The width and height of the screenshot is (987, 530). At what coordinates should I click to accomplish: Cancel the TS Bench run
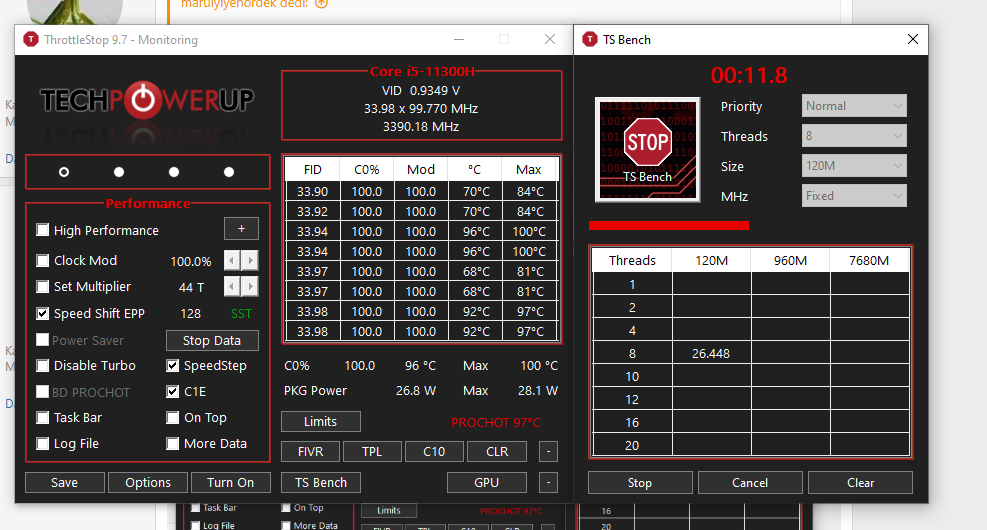pos(750,483)
